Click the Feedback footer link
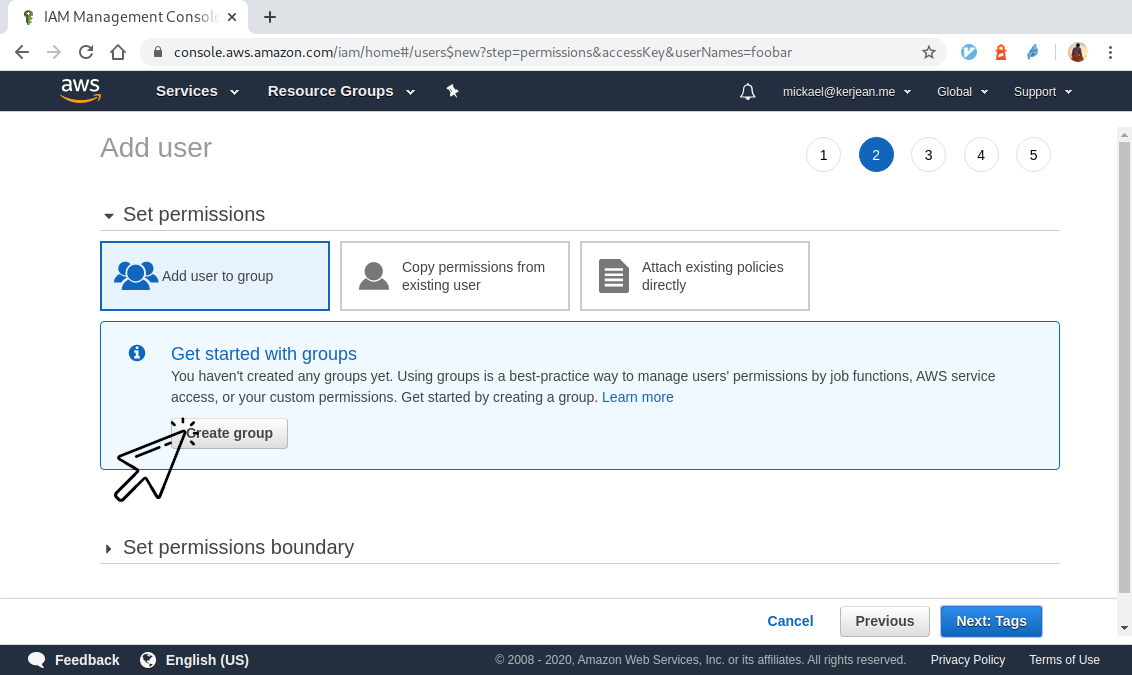 tap(87, 660)
